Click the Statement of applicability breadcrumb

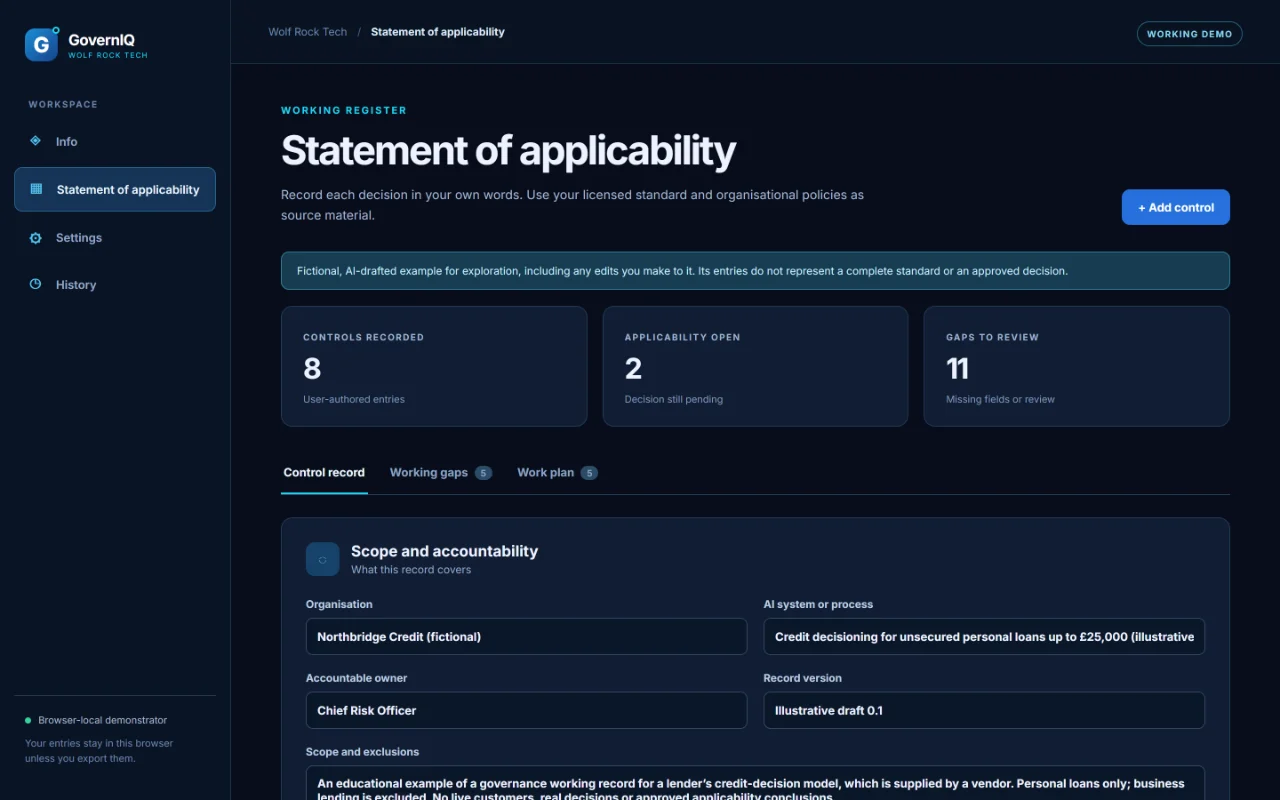(x=438, y=32)
